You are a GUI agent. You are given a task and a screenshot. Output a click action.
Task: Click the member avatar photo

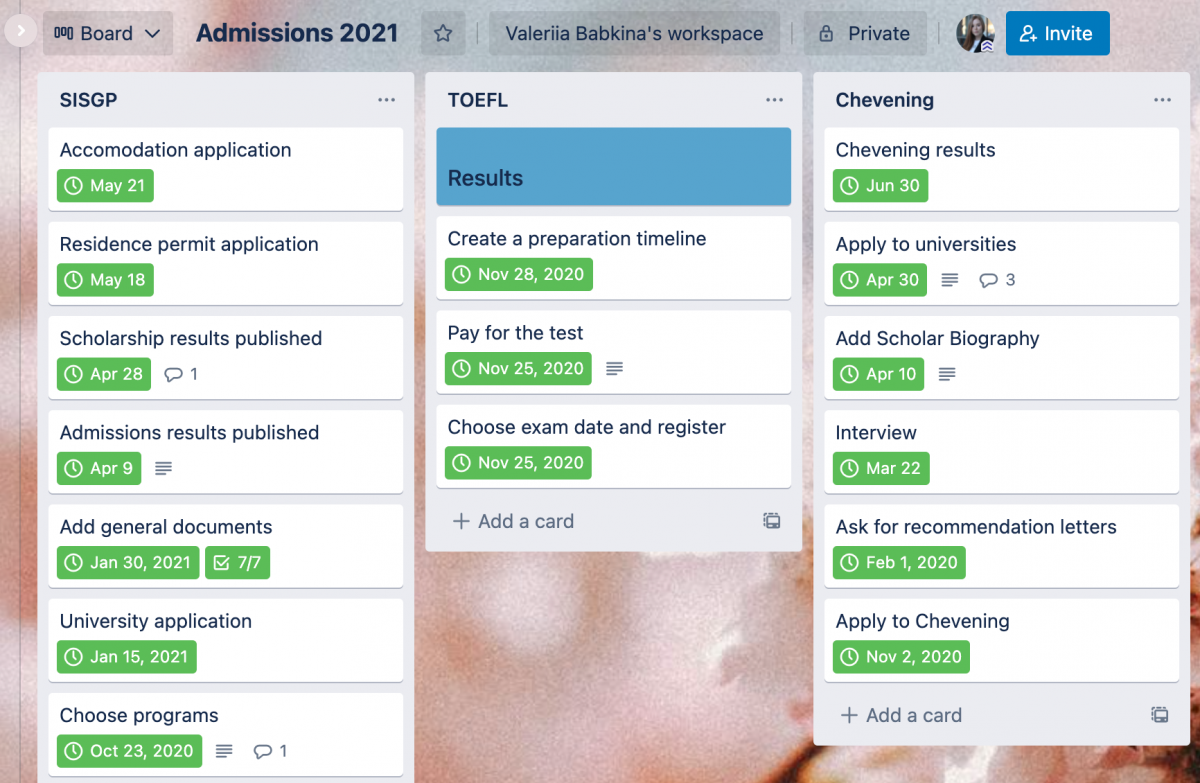point(975,33)
